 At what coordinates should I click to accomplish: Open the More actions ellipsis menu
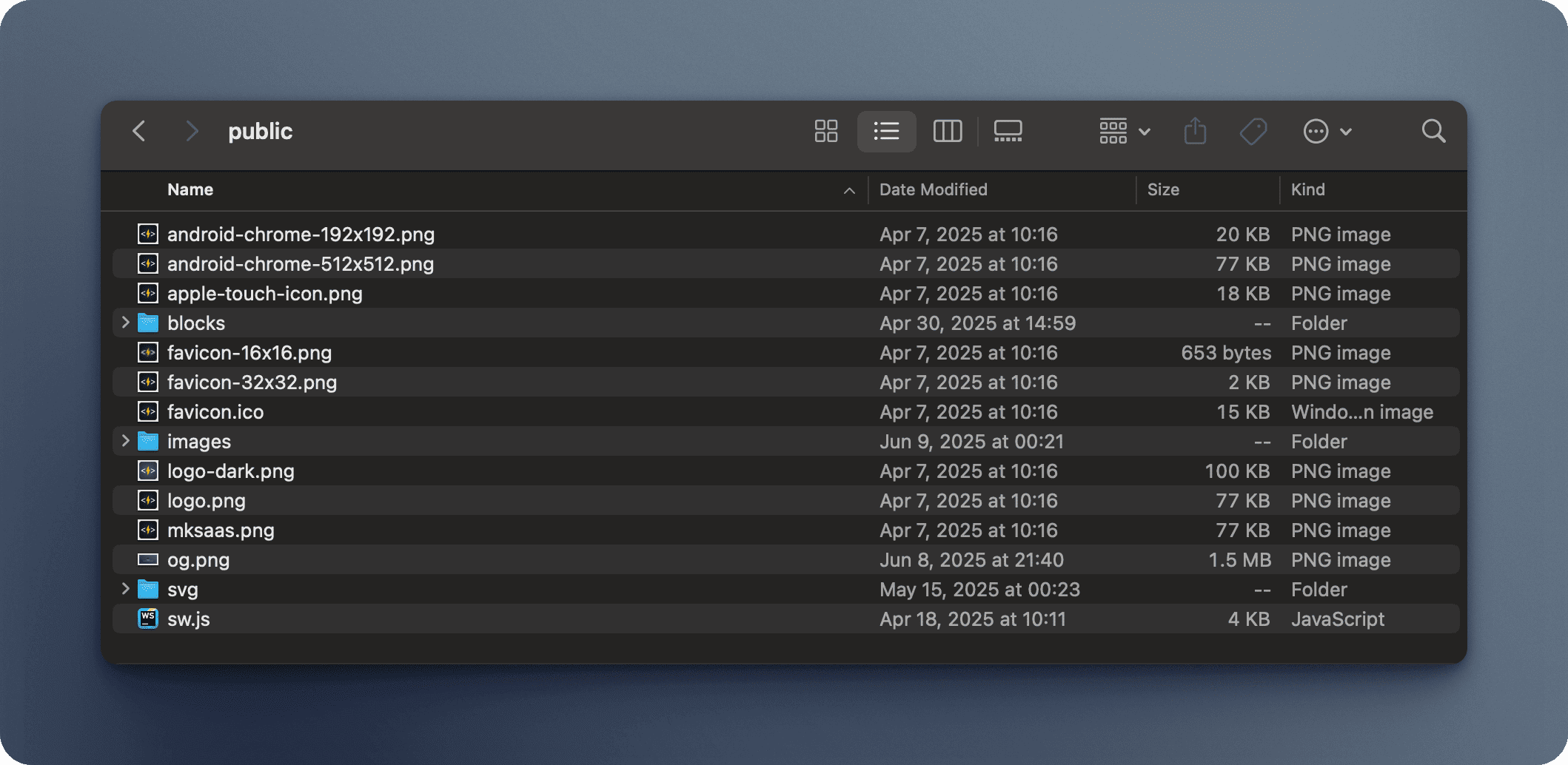(x=1327, y=132)
